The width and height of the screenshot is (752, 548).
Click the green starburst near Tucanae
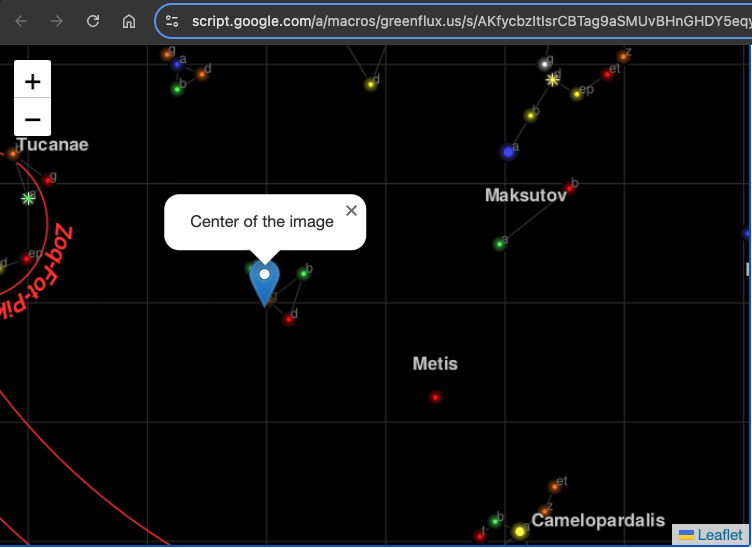[x=28, y=198]
